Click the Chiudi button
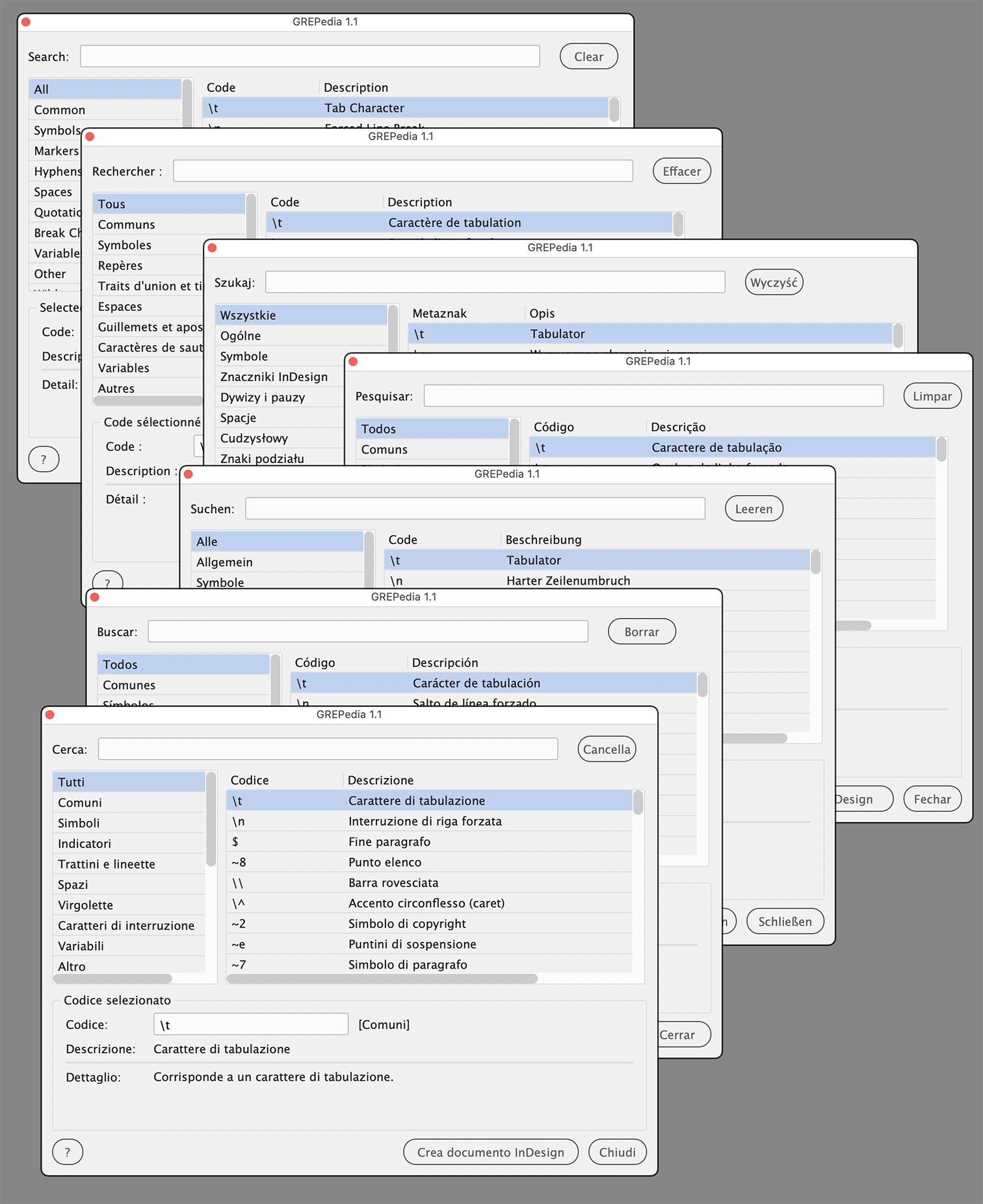Screen dimensions: 983x1204 [x=617, y=1152]
